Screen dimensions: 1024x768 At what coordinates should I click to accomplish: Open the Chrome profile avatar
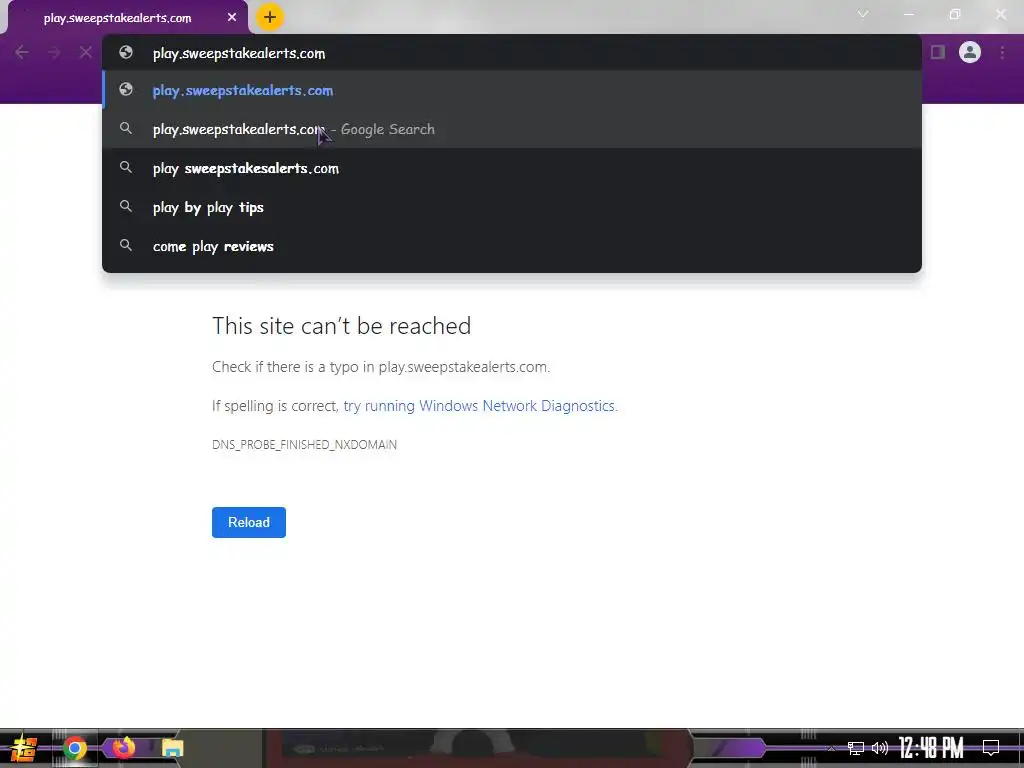970,52
